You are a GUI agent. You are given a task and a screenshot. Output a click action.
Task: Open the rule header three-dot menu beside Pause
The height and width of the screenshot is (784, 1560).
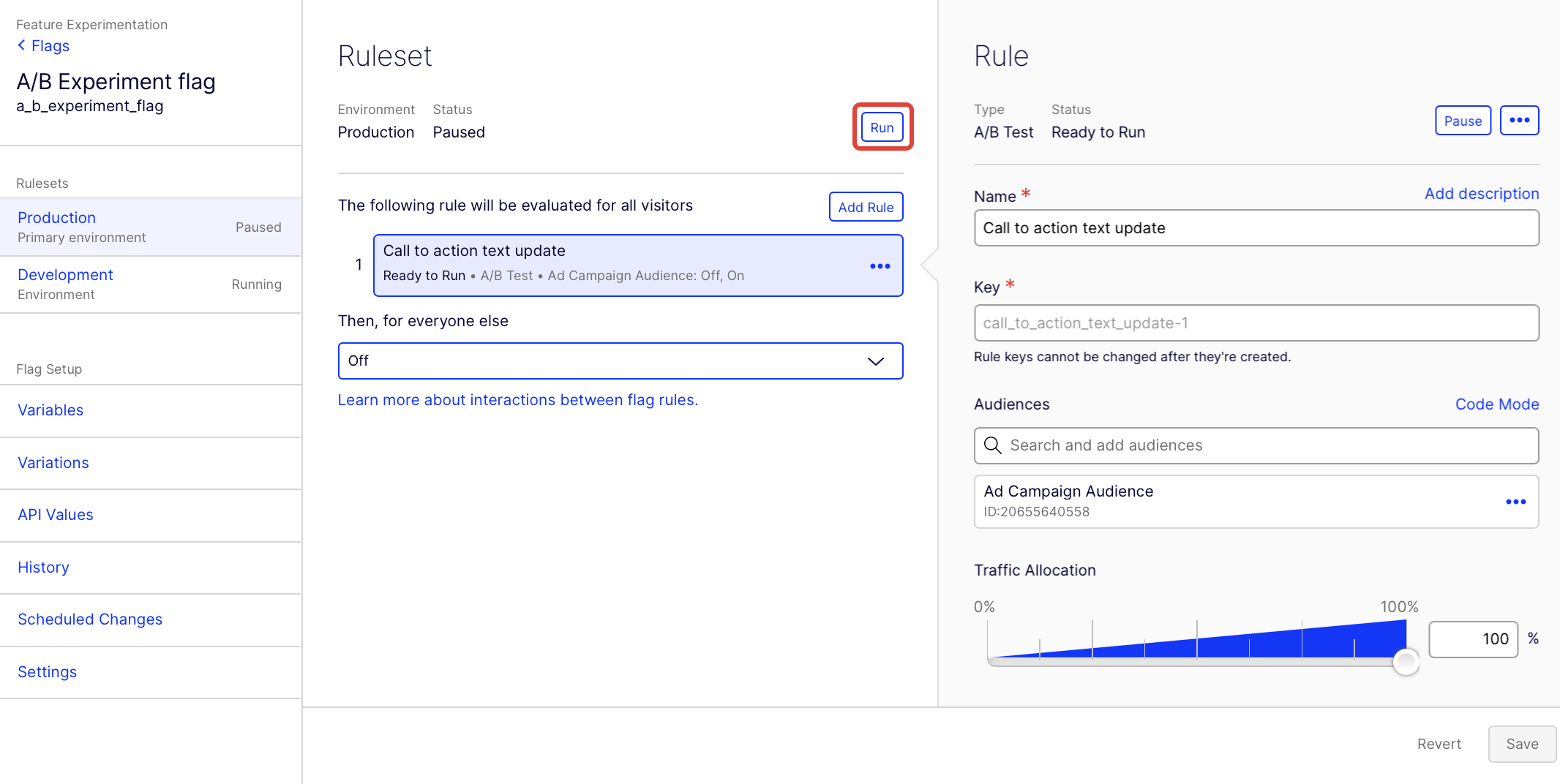pyautogui.click(x=1519, y=121)
